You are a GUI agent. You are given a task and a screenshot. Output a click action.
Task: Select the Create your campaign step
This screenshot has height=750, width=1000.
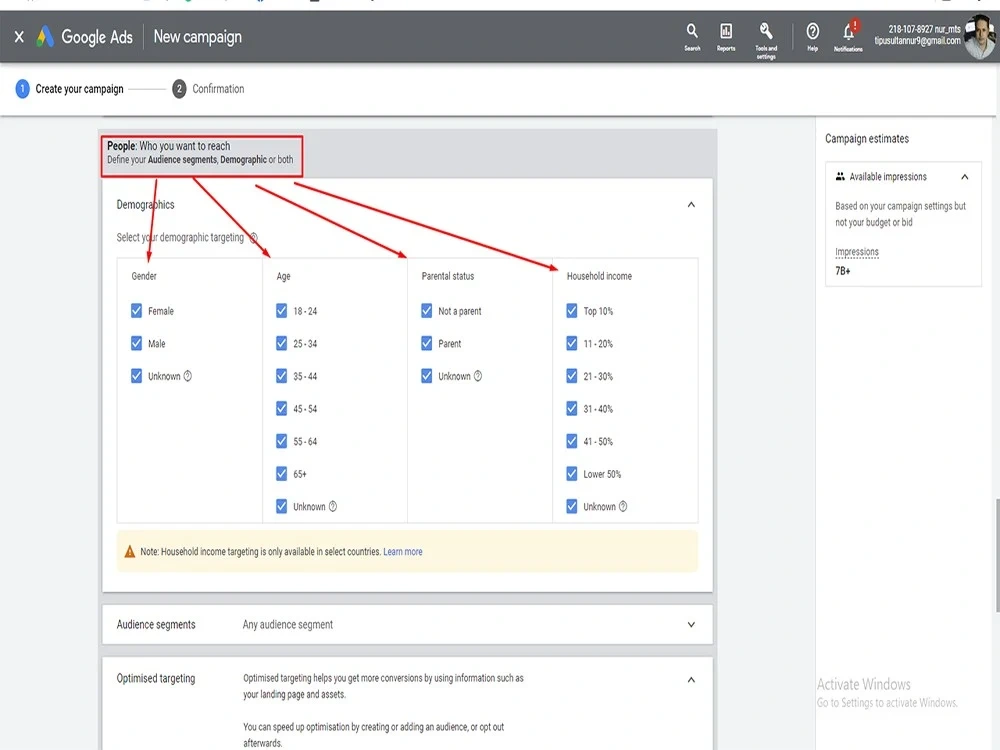(70, 89)
